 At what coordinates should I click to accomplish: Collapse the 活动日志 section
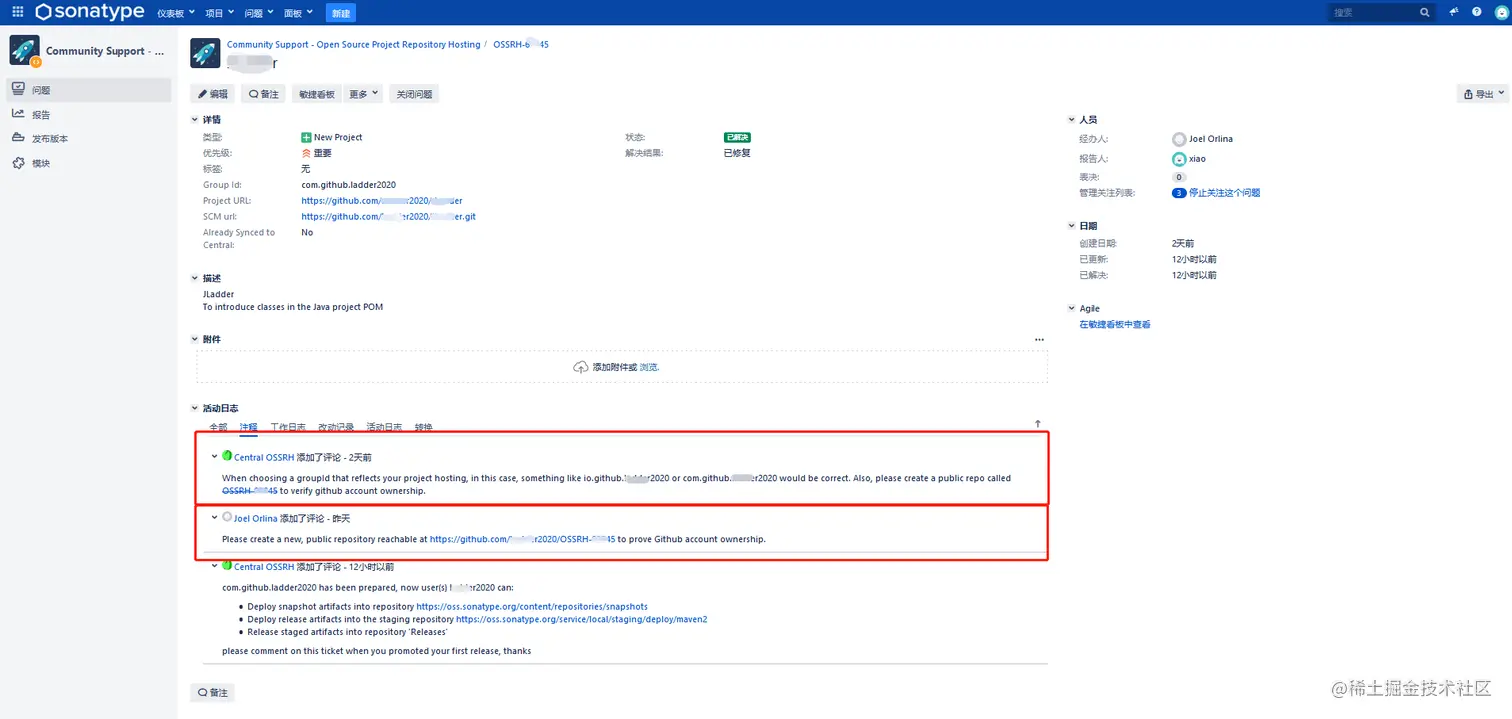pos(195,408)
